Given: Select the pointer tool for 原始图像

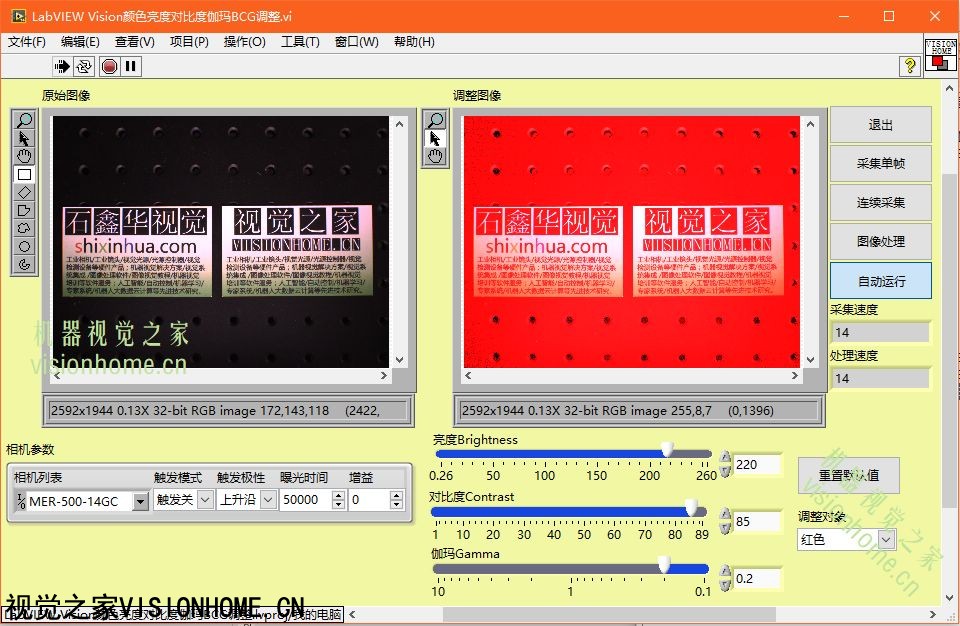Looking at the screenshot, I should (24, 138).
